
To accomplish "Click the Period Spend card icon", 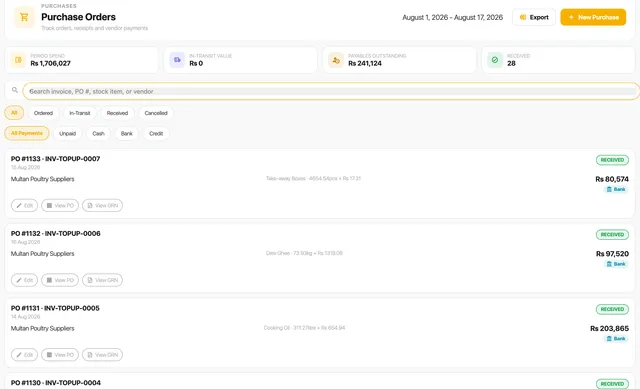I will pos(18,60).
